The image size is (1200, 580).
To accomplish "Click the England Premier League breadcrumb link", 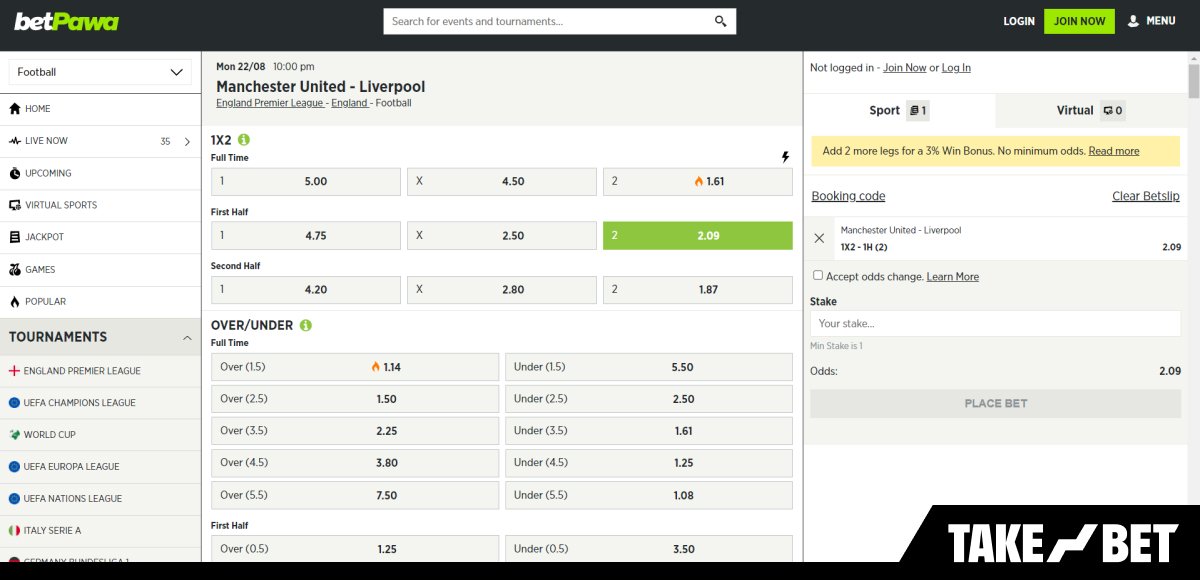I will tap(270, 103).
